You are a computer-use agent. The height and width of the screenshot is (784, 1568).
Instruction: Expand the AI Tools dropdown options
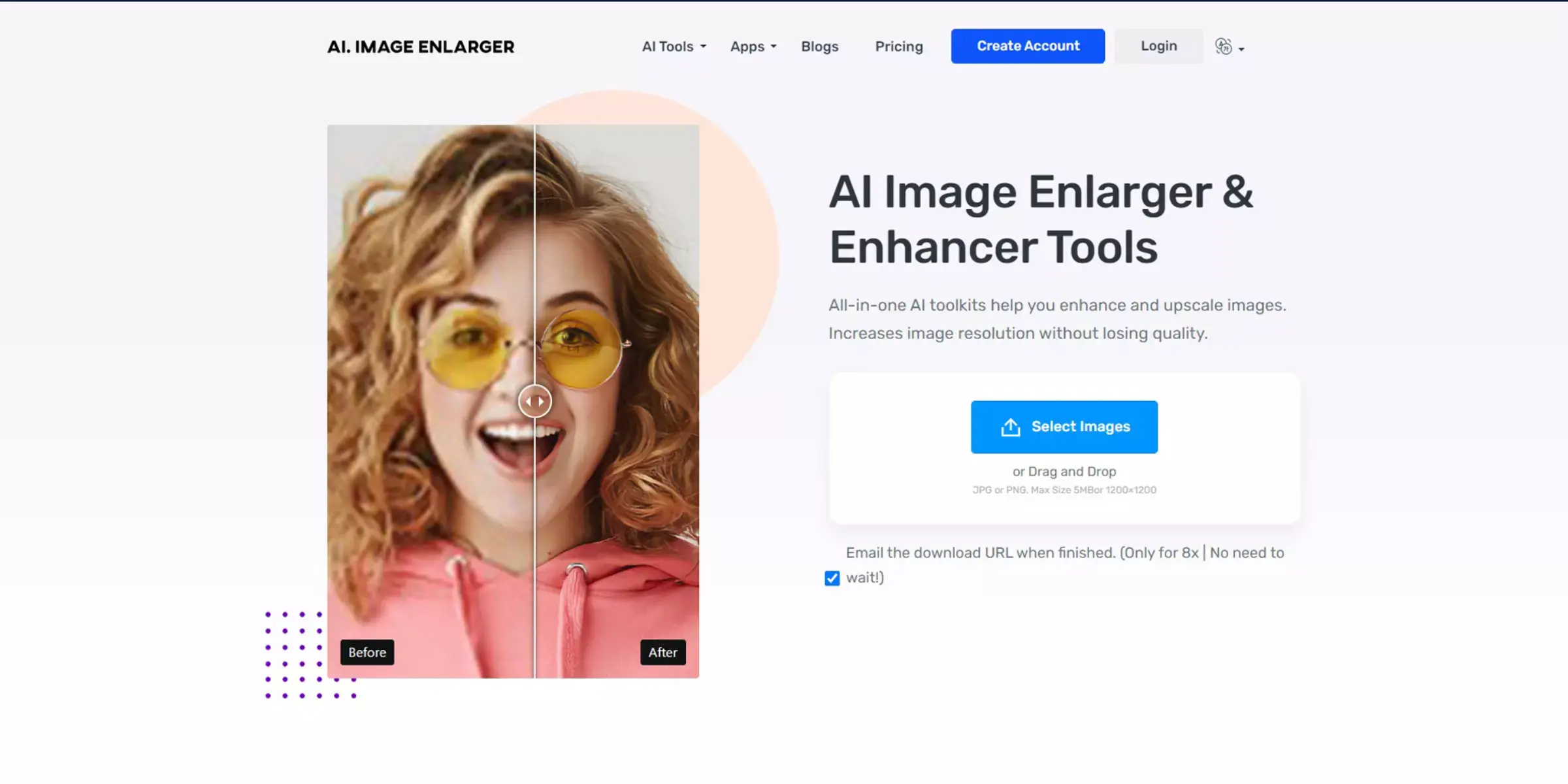coord(673,46)
